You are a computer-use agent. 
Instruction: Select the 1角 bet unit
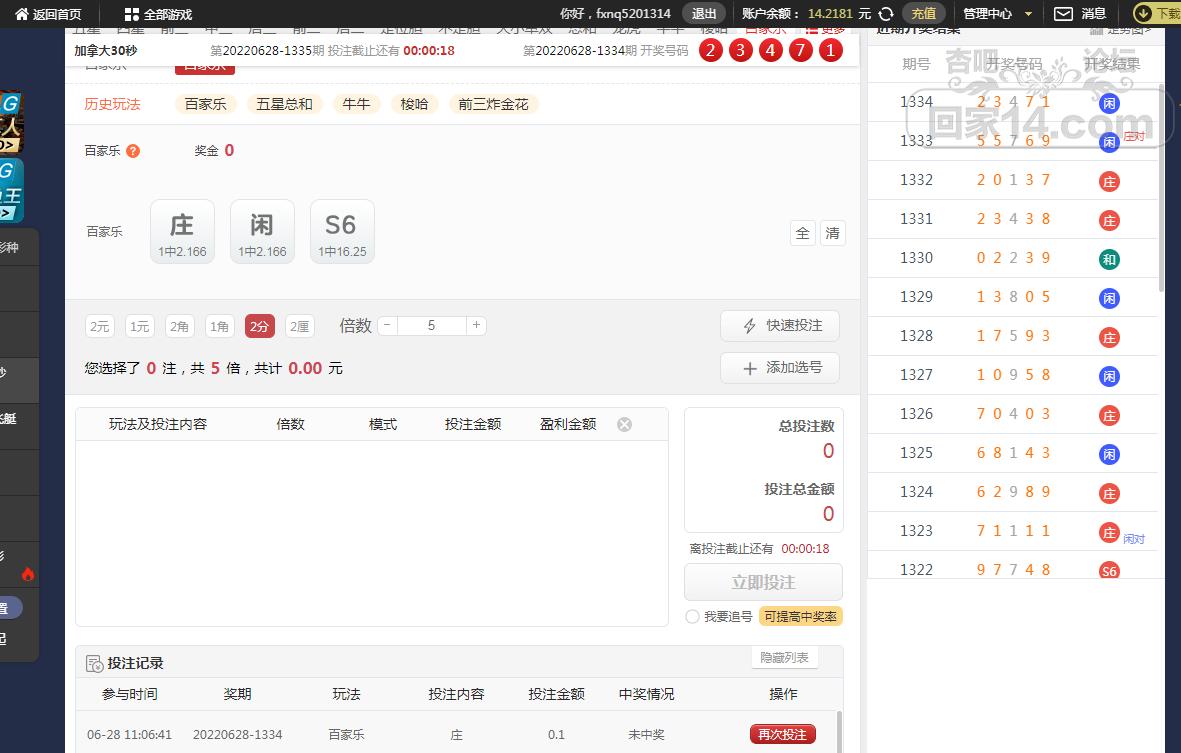pos(220,326)
